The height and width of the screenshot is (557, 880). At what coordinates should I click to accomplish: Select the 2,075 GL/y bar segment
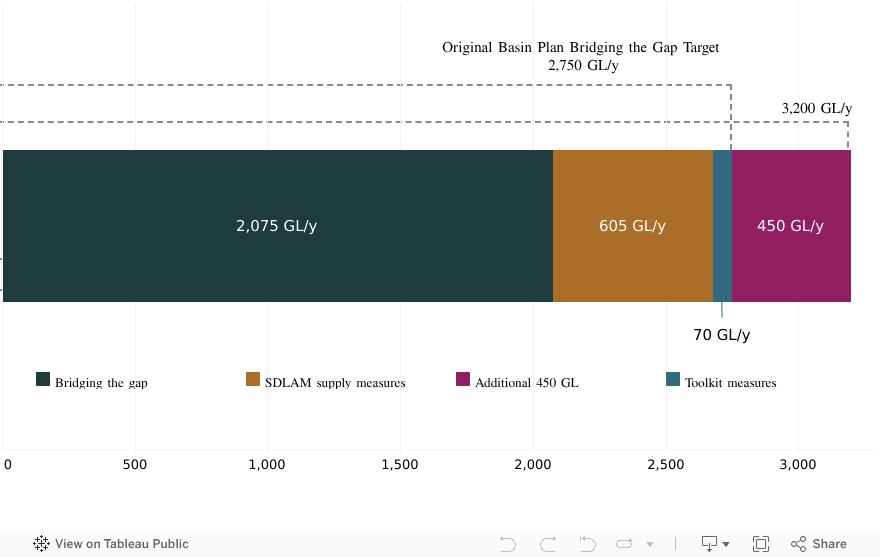[277, 226]
